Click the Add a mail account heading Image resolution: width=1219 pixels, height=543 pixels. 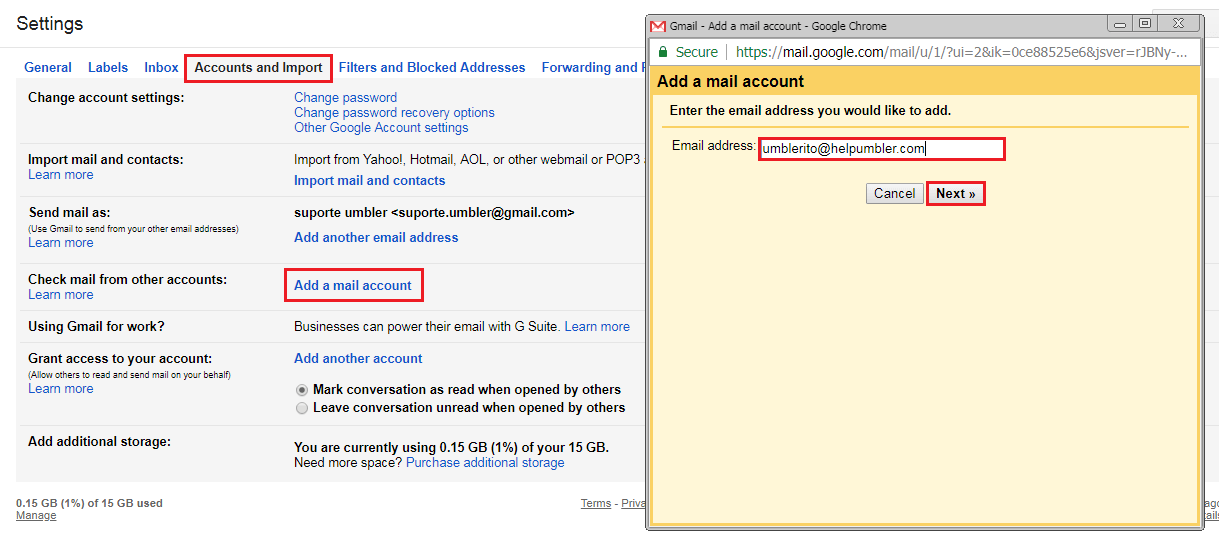coord(731,81)
